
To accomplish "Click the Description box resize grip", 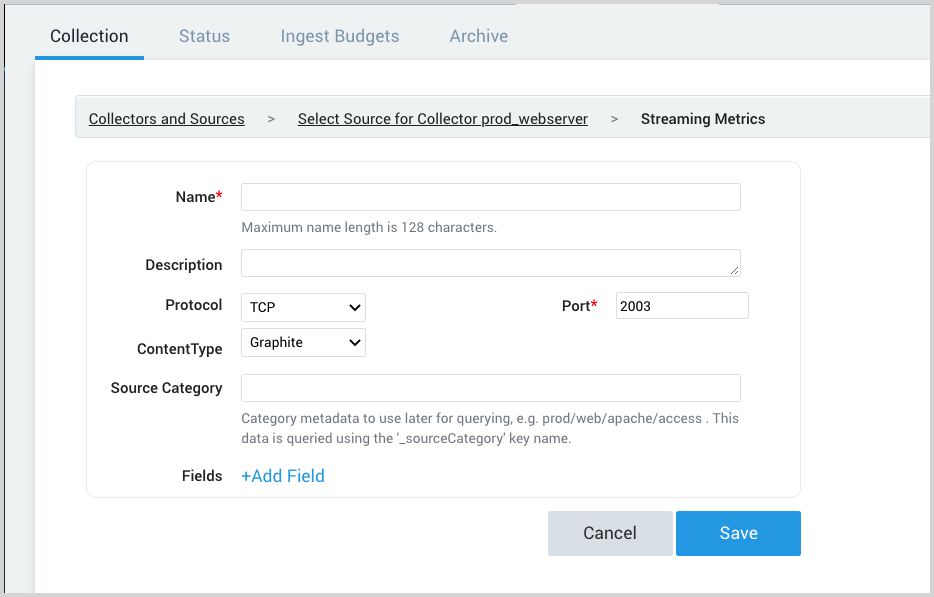I will click(737, 273).
